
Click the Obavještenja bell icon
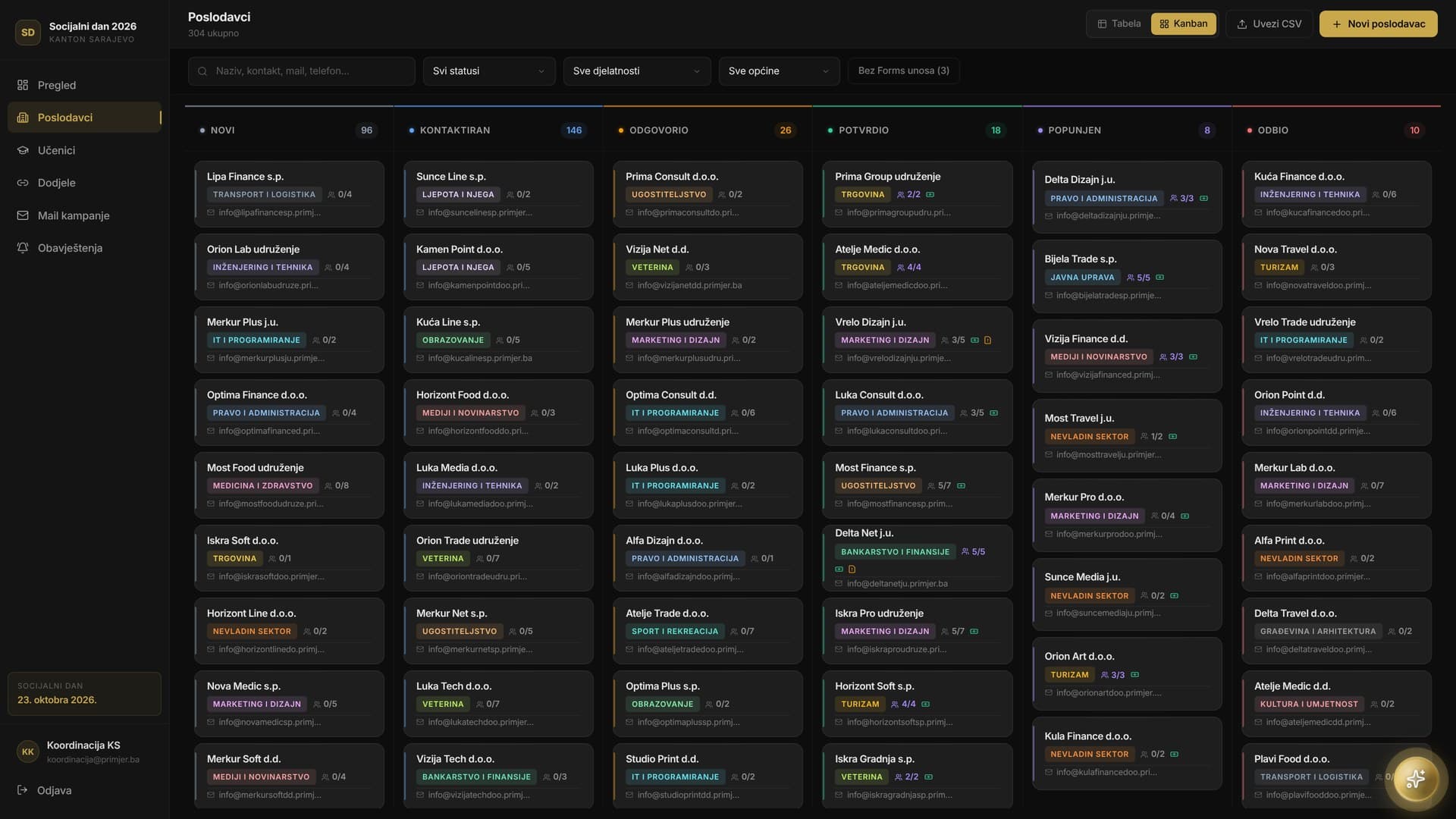tap(23, 248)
